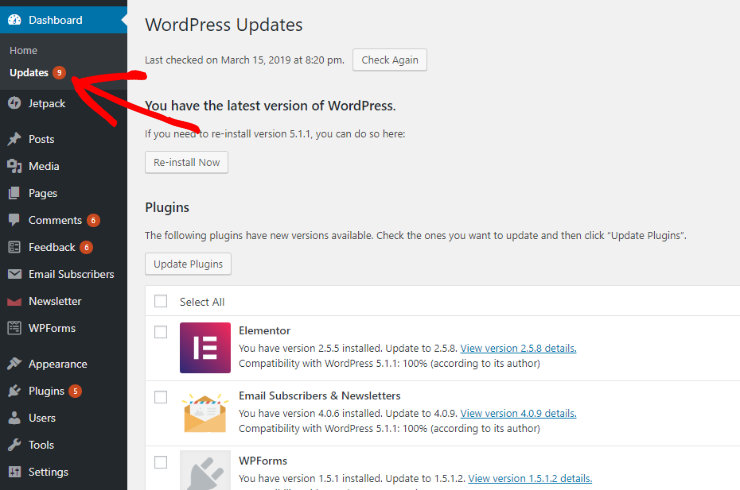Screen dimensions: 740x490
Task: Click the Media icon in sidebar
Action: (15, 166)
